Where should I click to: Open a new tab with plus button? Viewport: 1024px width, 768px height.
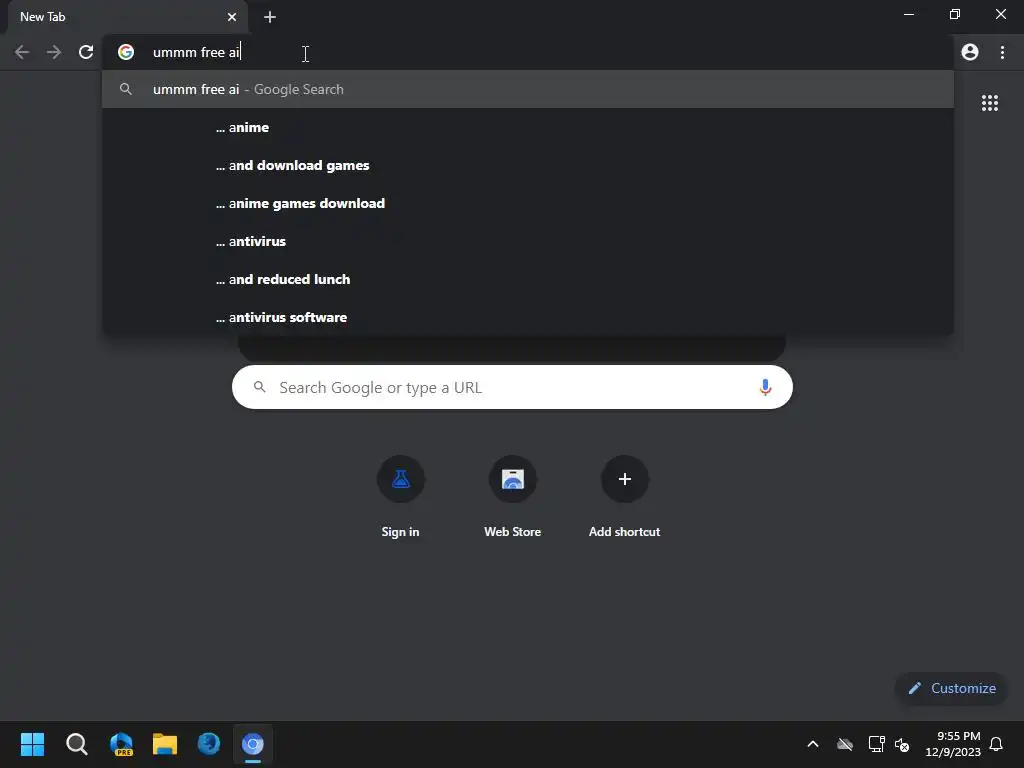[x=270, y=17]
